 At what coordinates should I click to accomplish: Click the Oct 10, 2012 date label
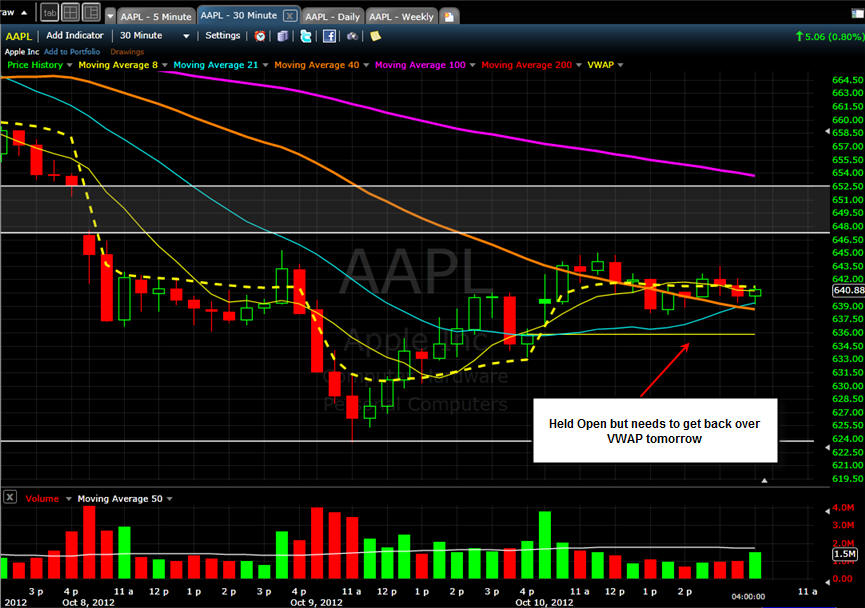point(544,602)
